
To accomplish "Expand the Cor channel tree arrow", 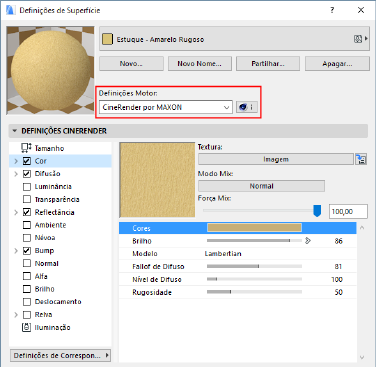I will (x=16, y=161).
